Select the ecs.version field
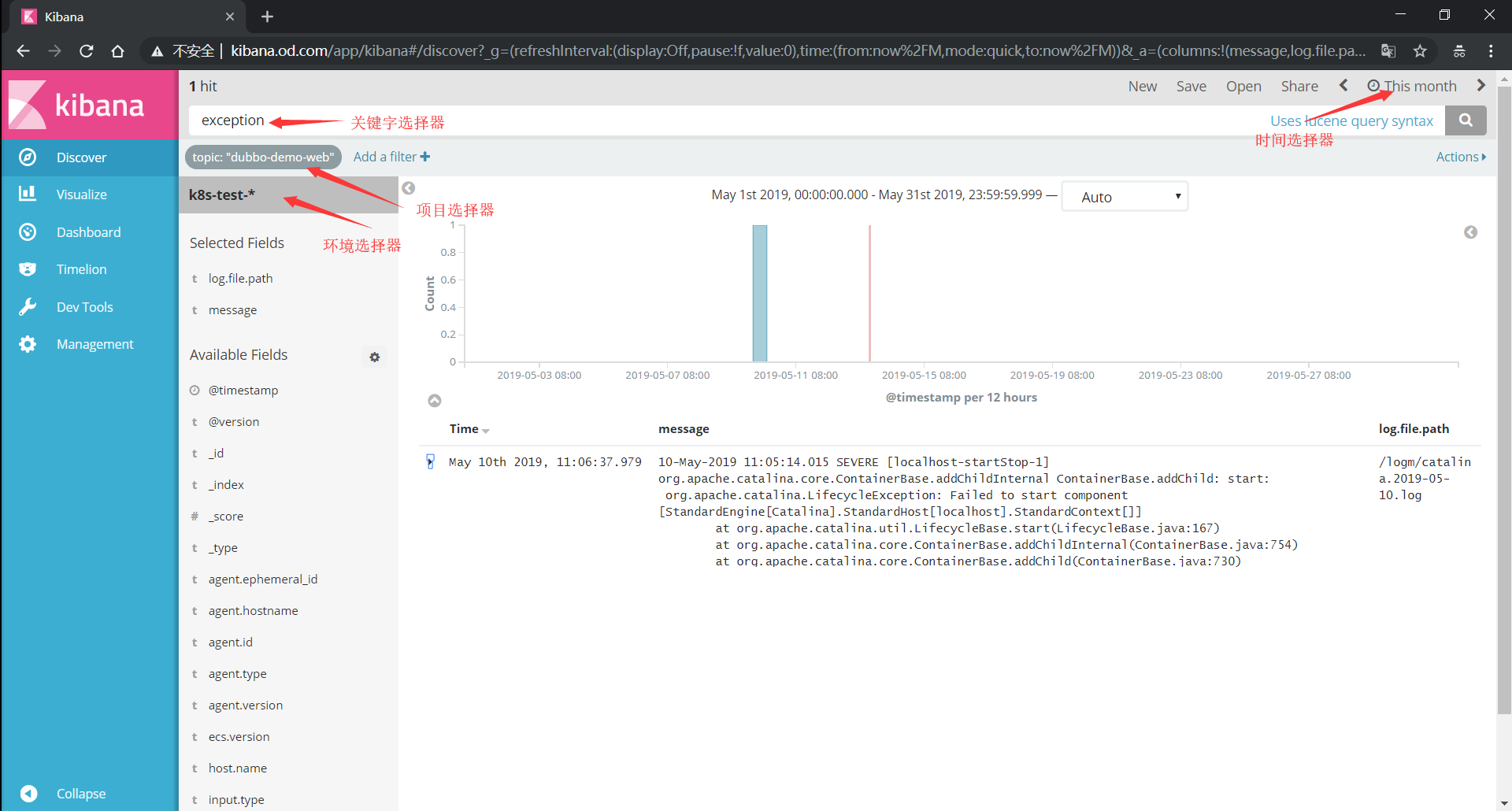Image resolution: width=1512 pixels, height=811 pixels. [x=239, y=736]
